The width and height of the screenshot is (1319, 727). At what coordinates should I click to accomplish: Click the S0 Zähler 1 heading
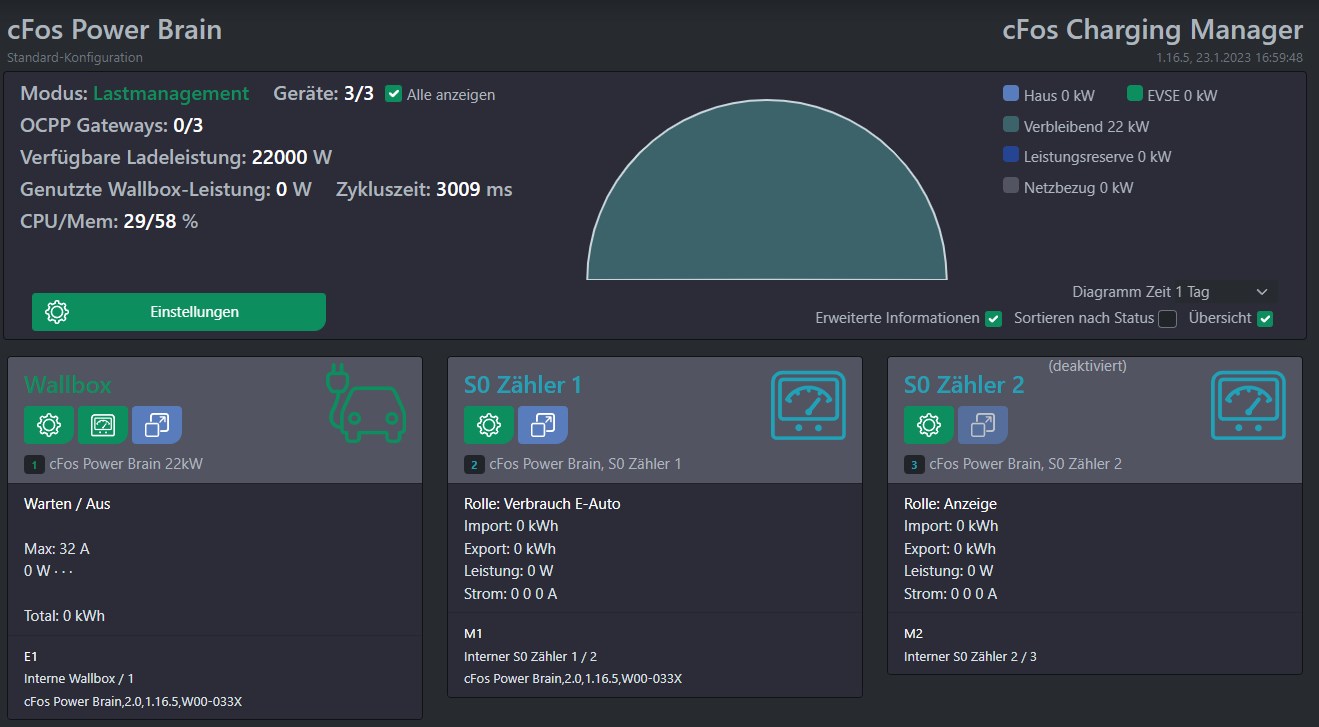pyautogui.click(x=523, y=385)
